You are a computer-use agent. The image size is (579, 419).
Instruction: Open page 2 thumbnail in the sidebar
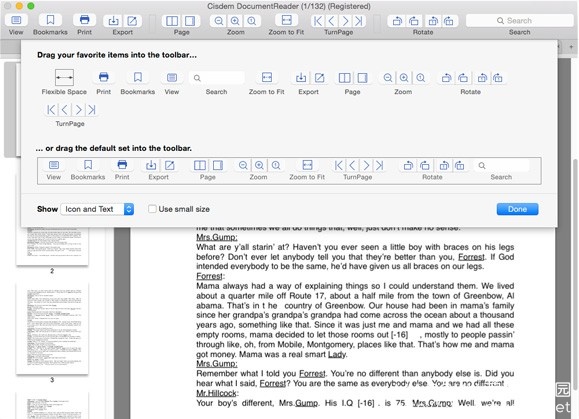pos(52,246)
